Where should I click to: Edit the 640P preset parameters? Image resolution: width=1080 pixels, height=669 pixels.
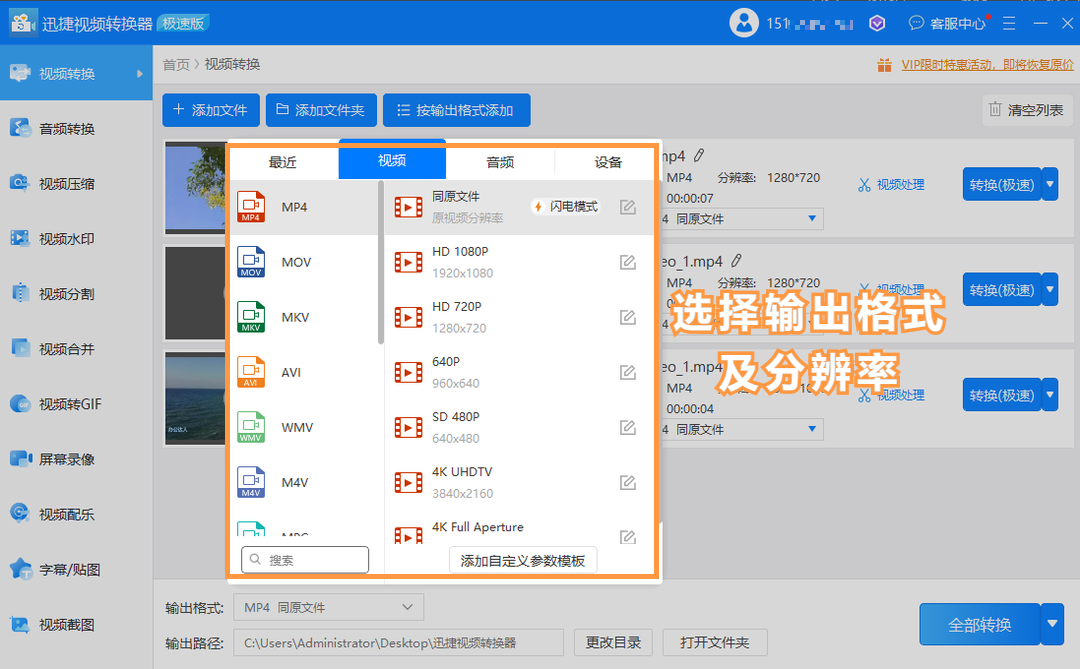[627, 372]
